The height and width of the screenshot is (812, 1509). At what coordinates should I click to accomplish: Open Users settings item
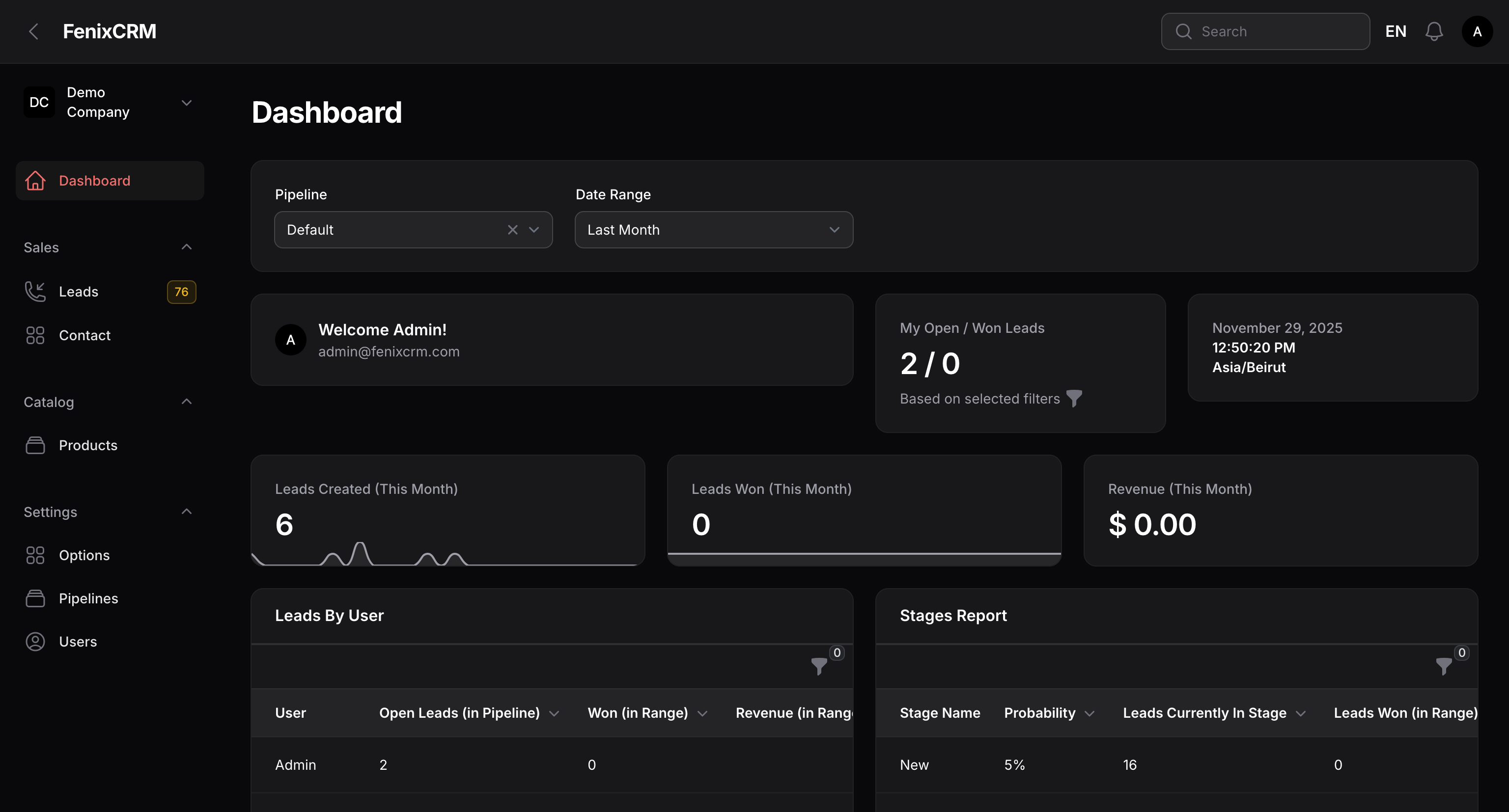(110, 642)
